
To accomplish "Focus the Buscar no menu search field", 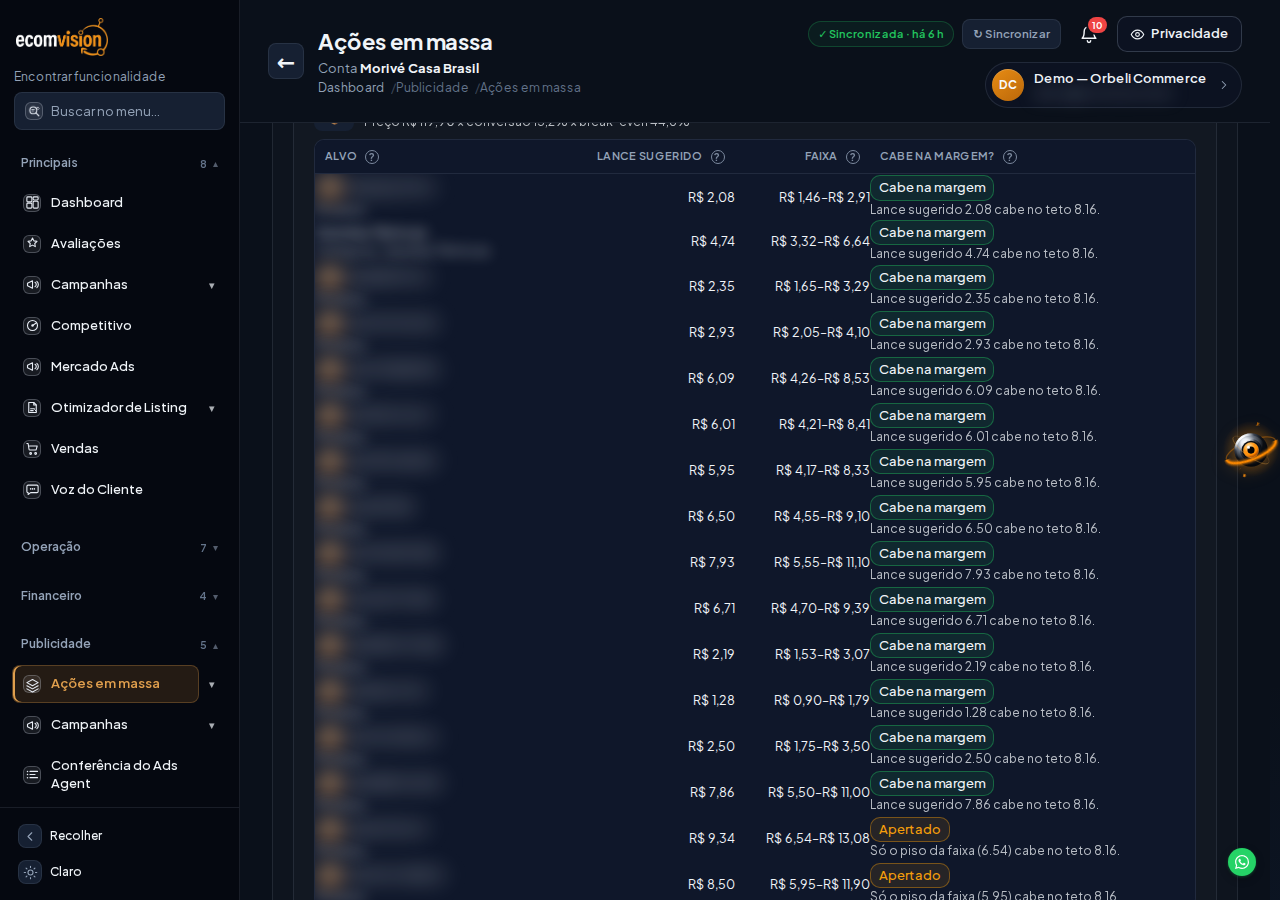I will (119, 111).
